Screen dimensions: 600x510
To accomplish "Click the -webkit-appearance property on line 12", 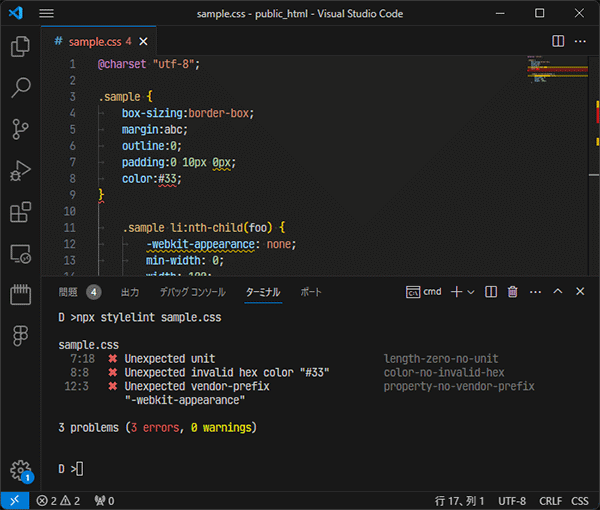I will pos(201,244).
